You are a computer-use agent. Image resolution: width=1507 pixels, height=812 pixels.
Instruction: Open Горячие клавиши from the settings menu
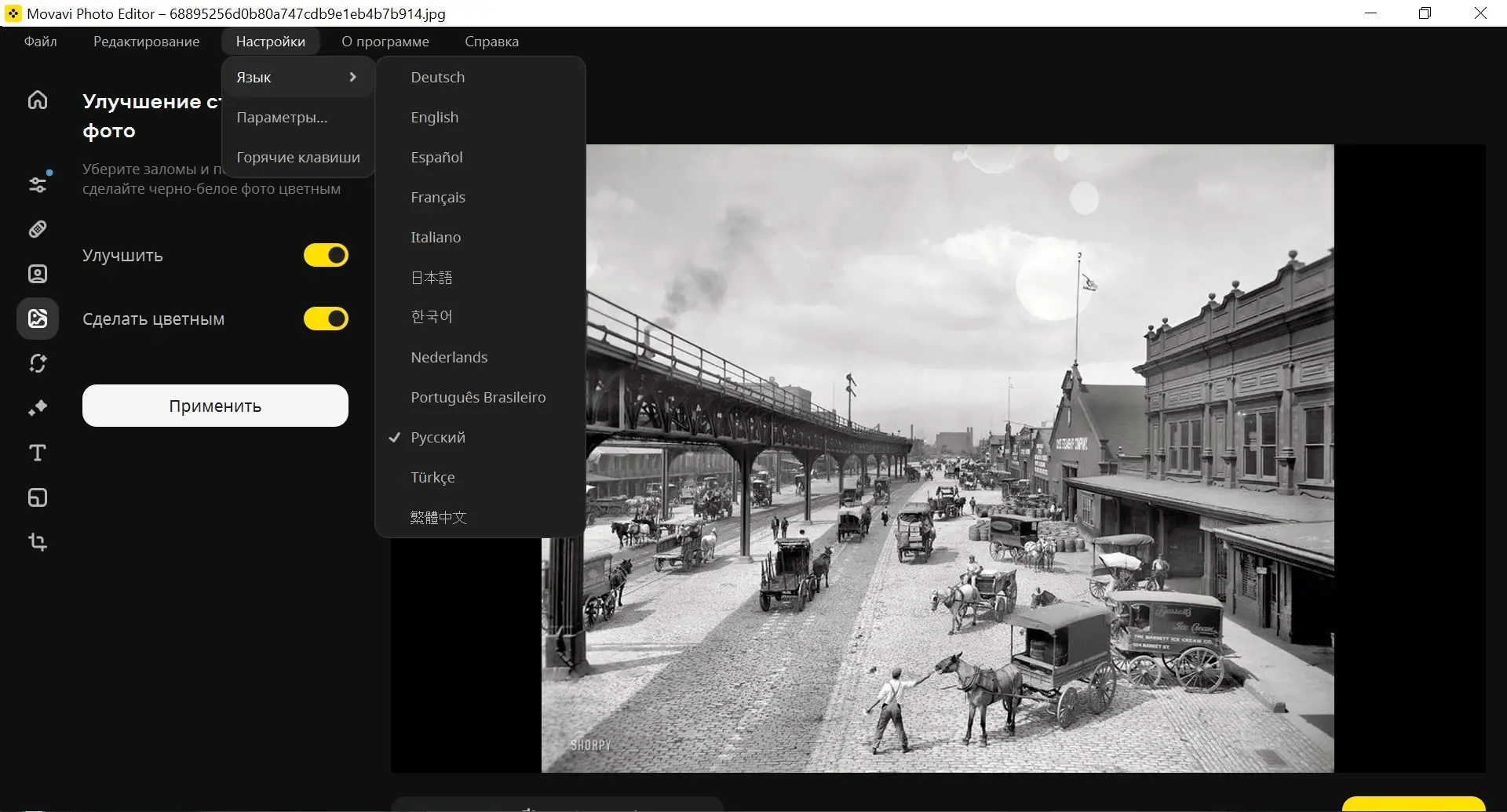coord(298,158)
